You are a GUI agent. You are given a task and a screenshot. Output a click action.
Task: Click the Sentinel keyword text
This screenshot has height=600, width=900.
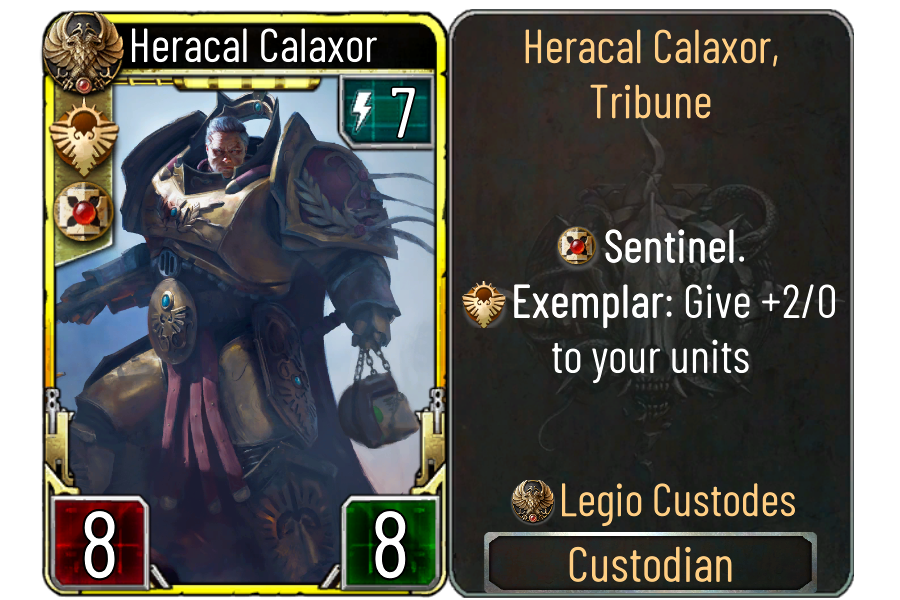(x=674, y=247)
